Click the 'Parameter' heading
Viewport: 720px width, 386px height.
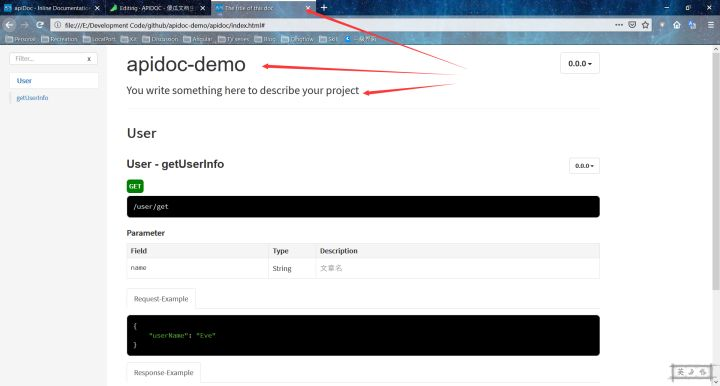(146, 233)
